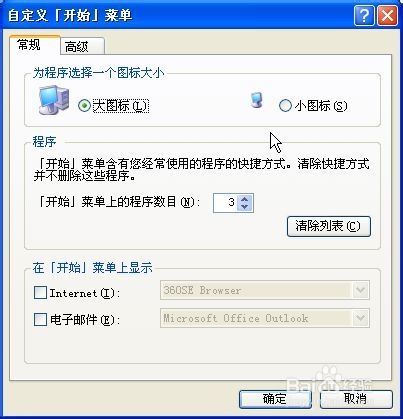The height and width of the screenshot is (419, 403).
Task: Click the large computer icon preview
Action: [54, 100]
